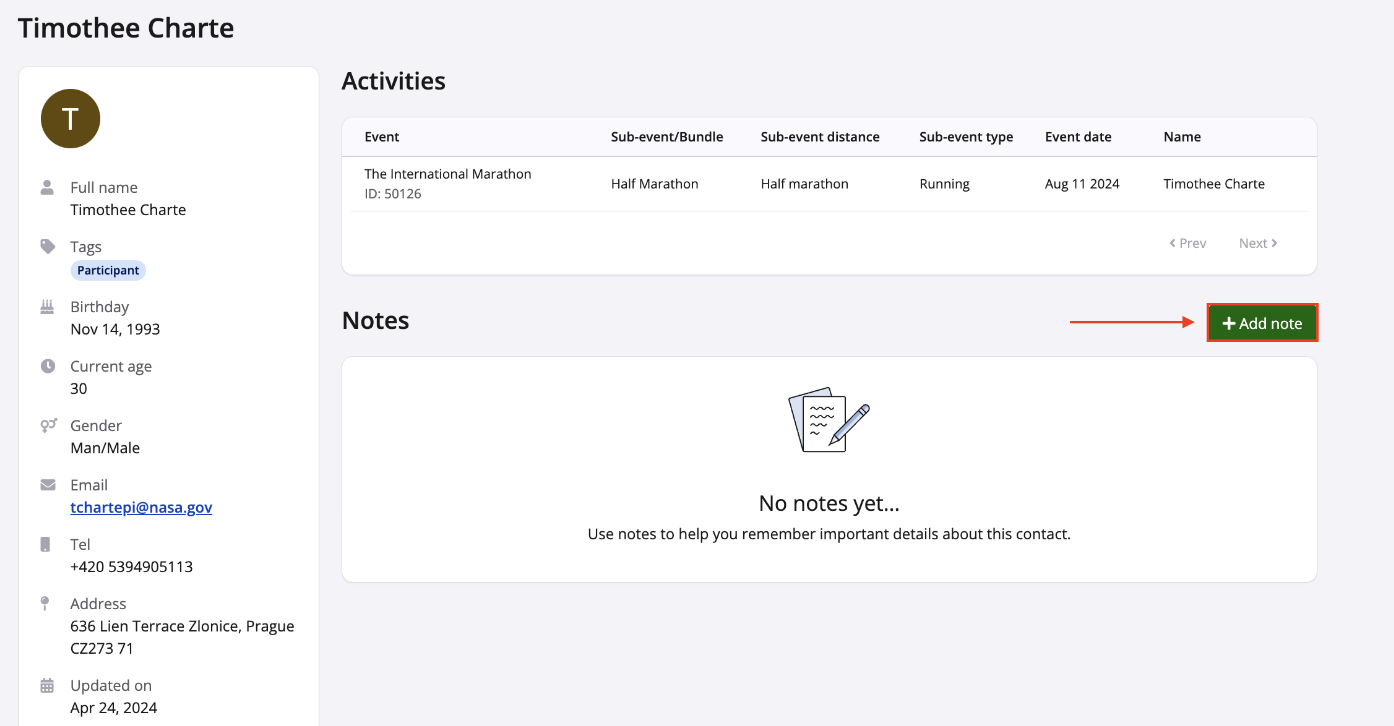This screenshot has width=1394, height=726.
Task: Click the tag icon beside Tags
Action: click(x=47, y=246)
